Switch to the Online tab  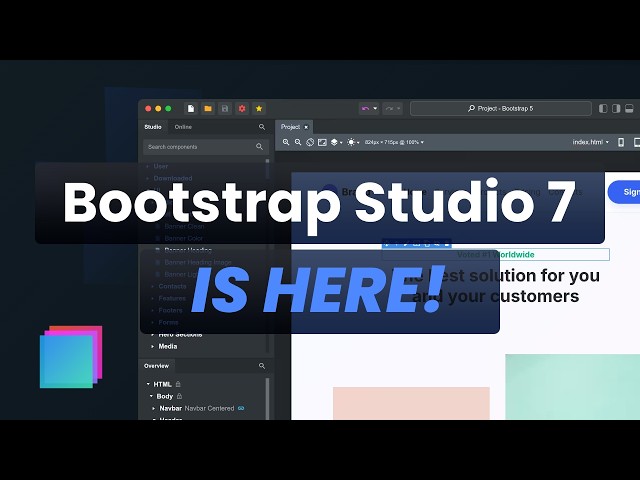(x=183, y=127)
